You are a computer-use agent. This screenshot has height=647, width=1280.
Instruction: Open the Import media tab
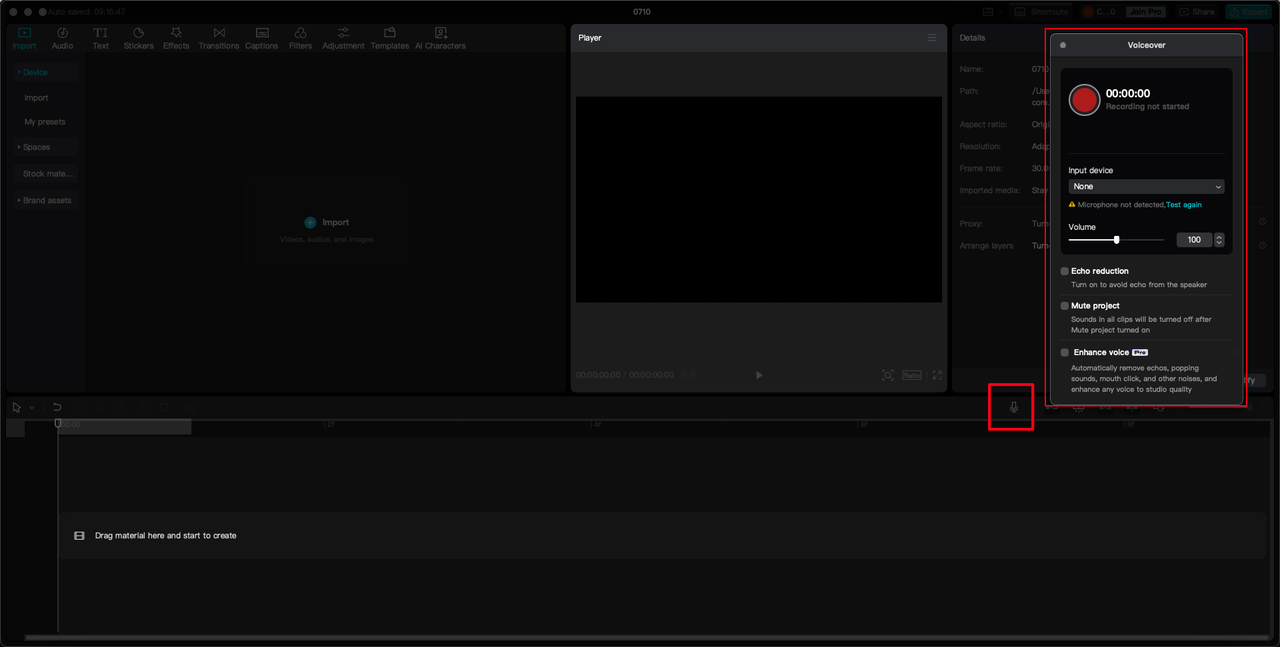tap(24, 39)
